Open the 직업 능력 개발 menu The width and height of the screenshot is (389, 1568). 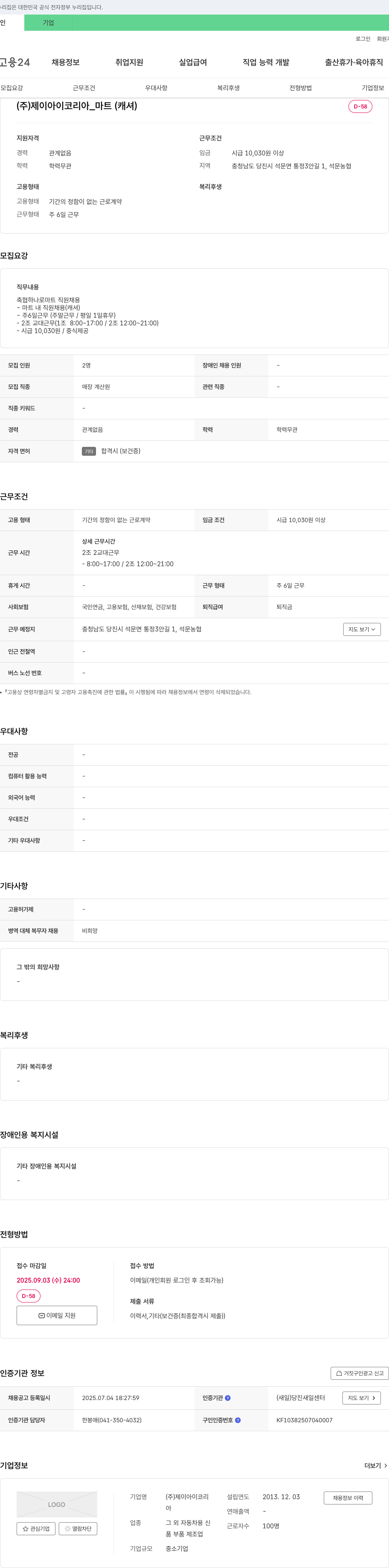click(266, 63)
